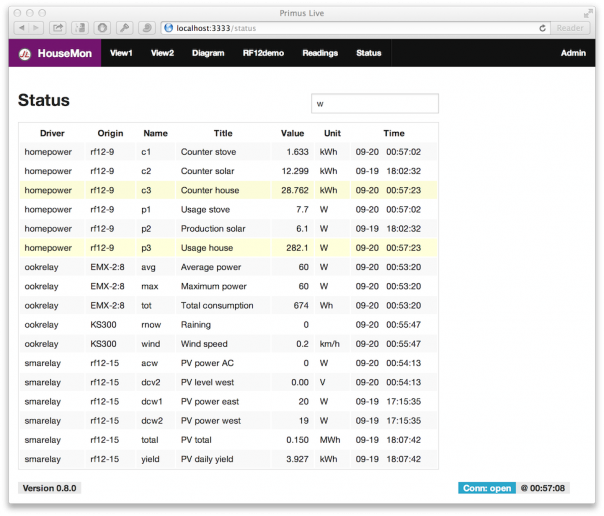
Task: Open the RF12demo tab
Action: click(x=263, y=53)
